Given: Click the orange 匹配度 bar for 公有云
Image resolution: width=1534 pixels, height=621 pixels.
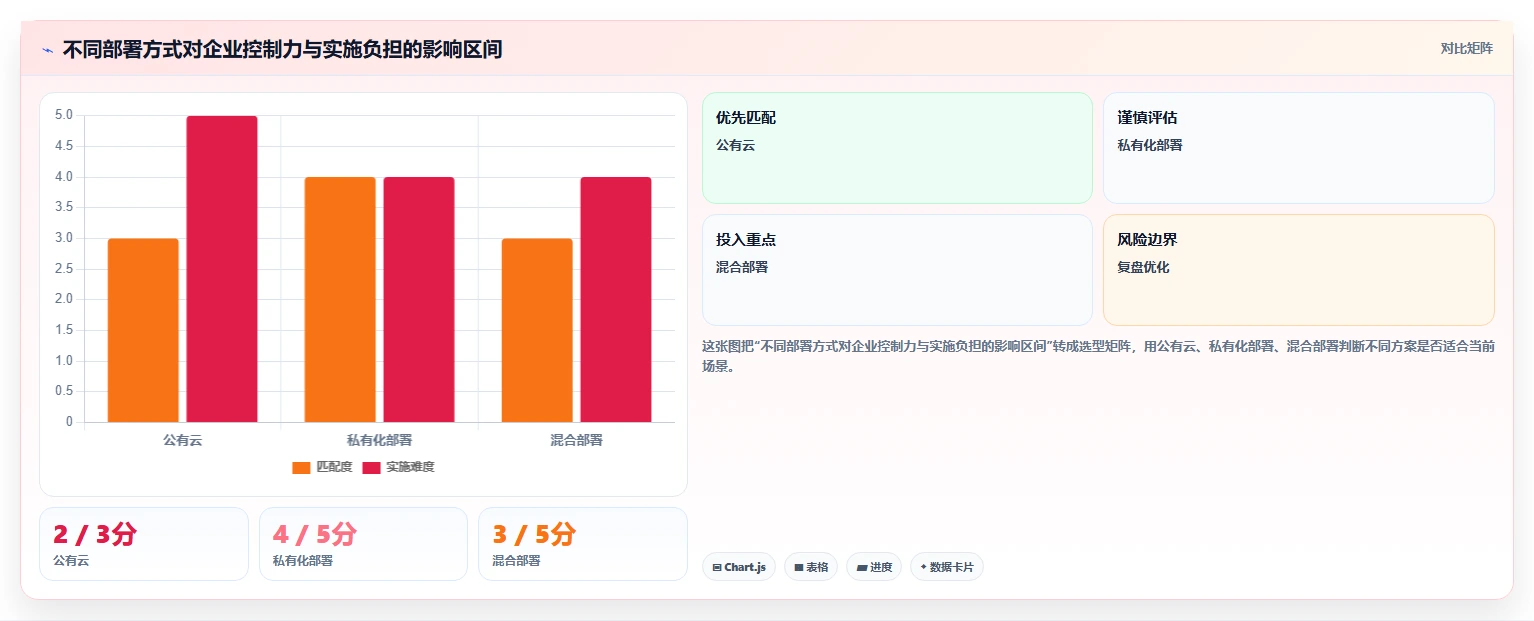Looking at the screenshot, I should click(x=143, y=330).
